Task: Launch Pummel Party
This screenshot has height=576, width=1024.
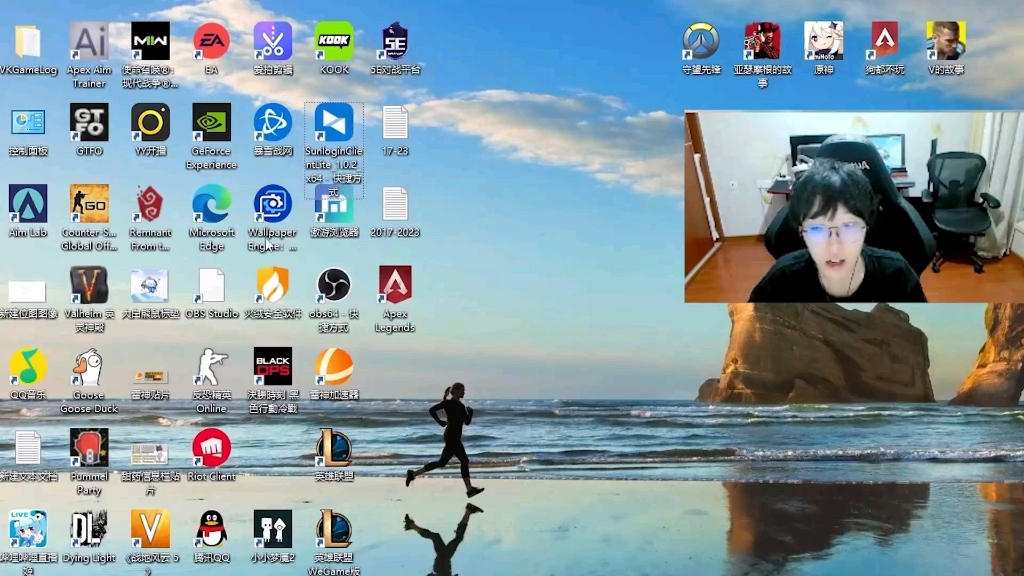Action: coord(89,448)
